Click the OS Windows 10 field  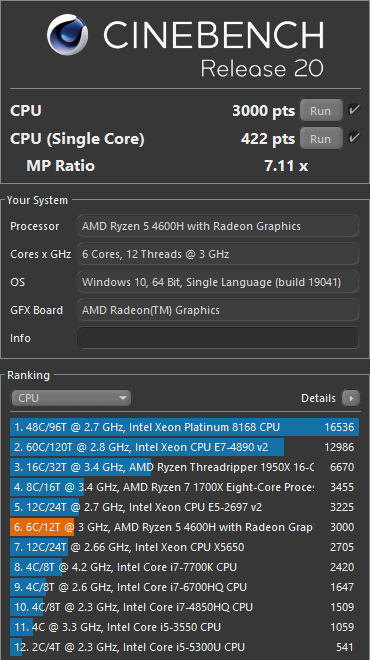point(218,282)
